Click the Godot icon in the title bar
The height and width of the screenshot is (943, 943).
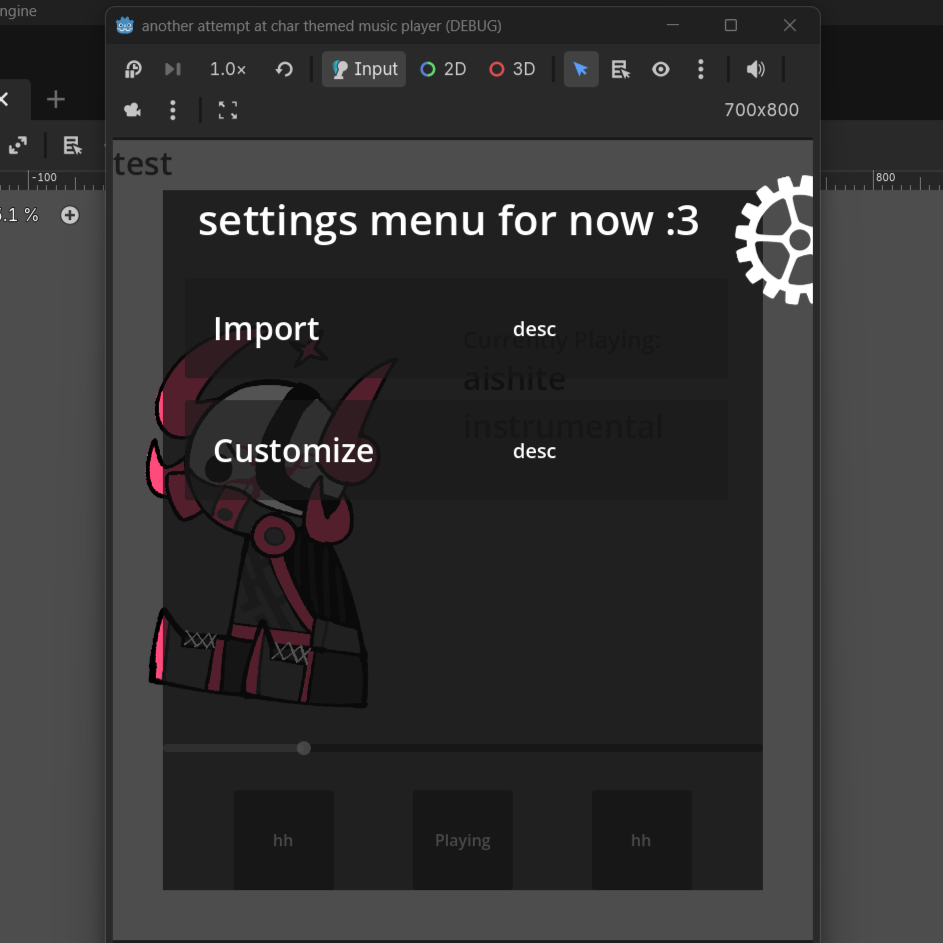pos(125,25)
